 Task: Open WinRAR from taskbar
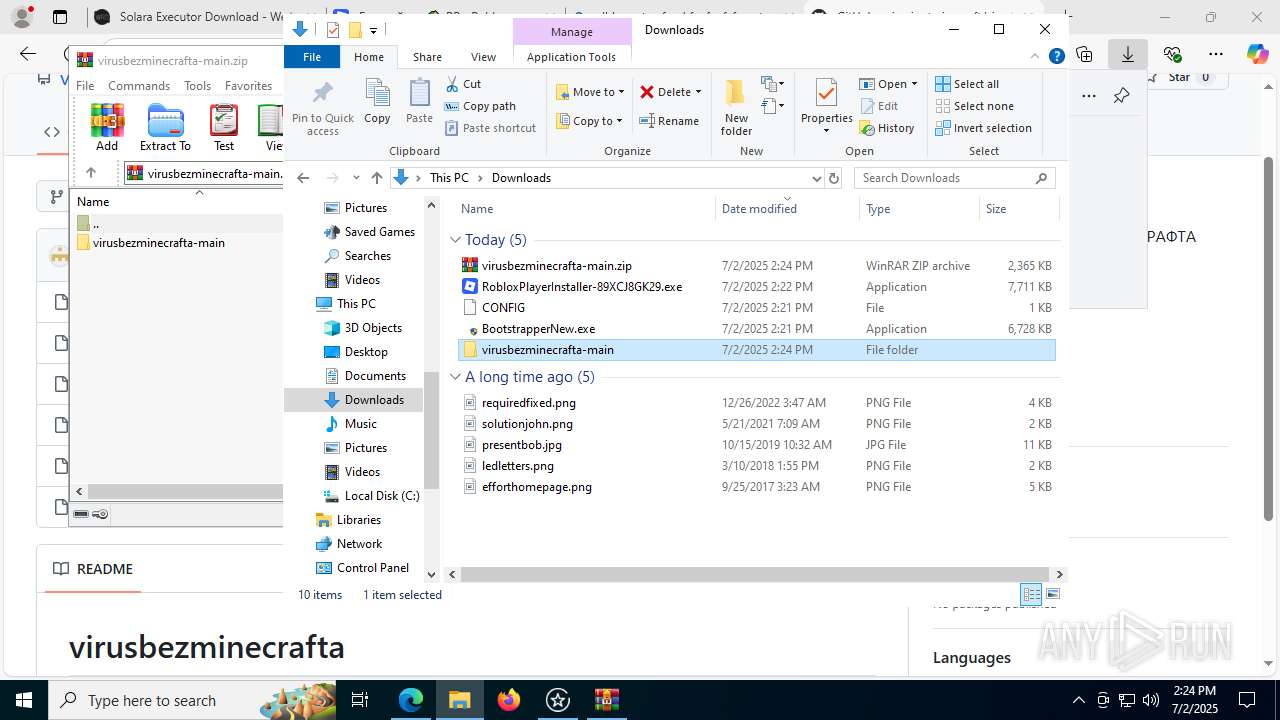pos(607,700)
